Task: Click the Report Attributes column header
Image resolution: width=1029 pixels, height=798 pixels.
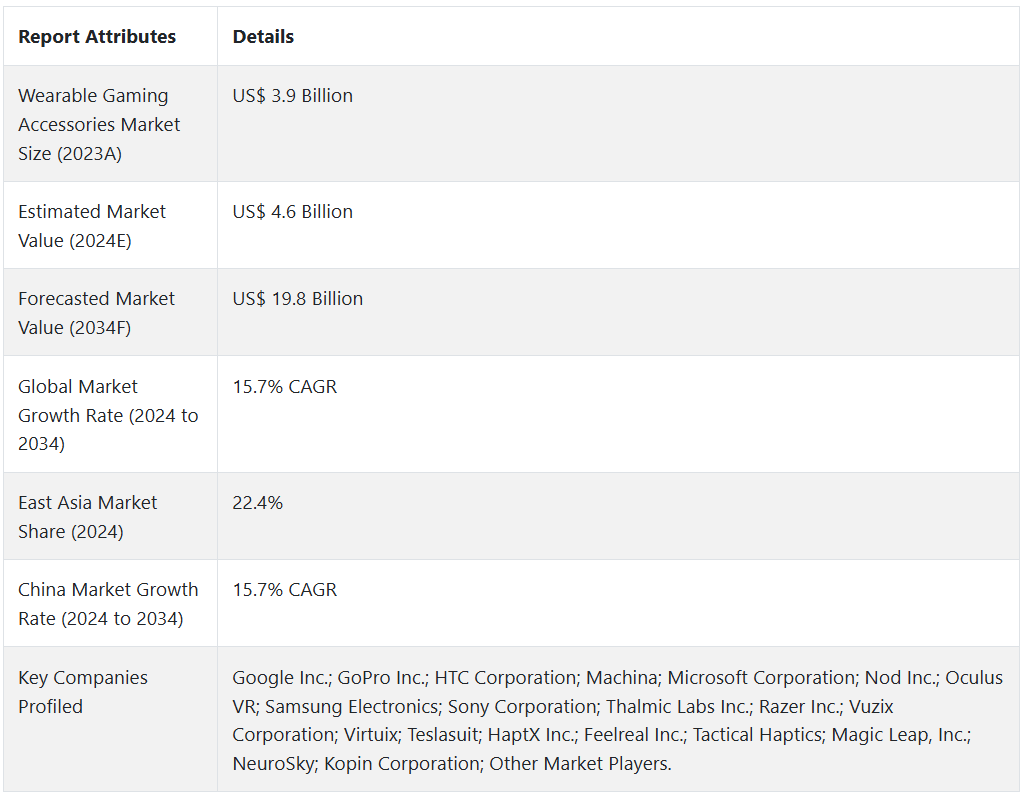Action: coord(97,37)
